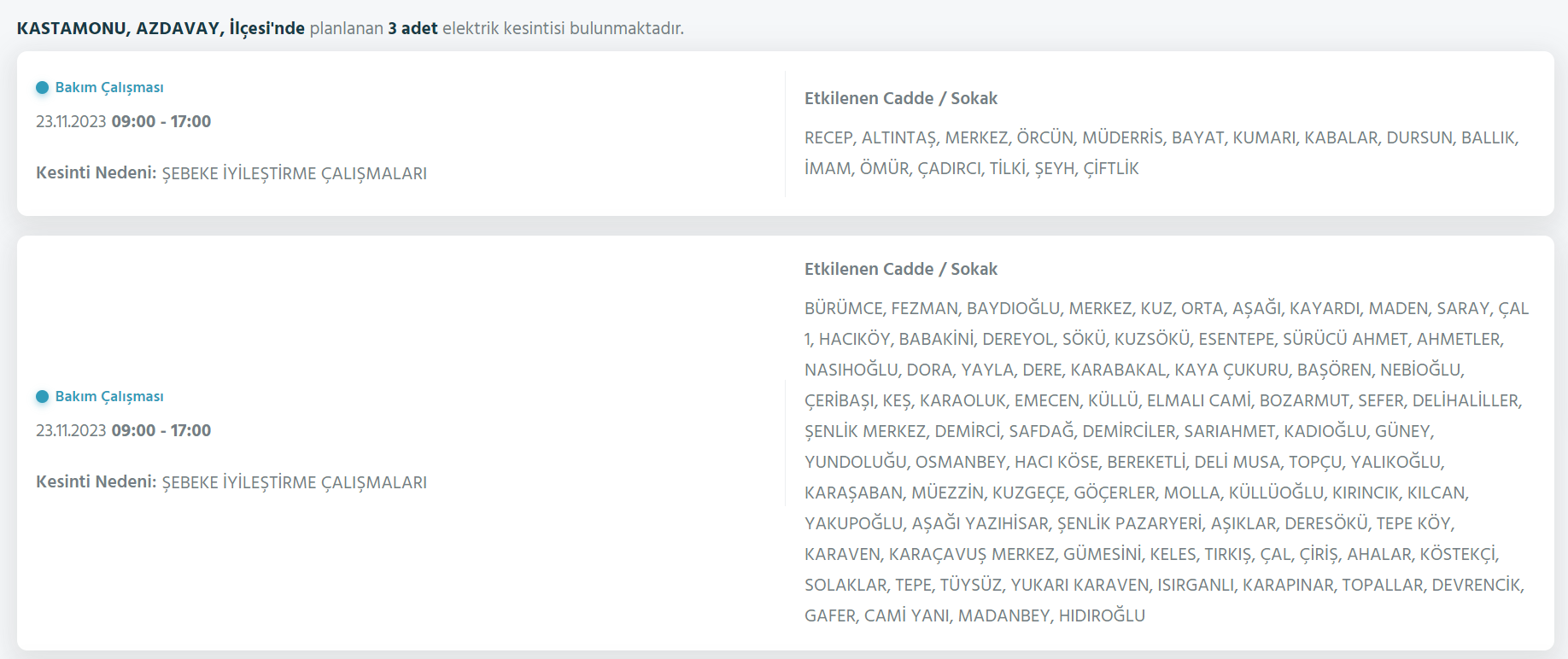Click street name KARAÇAVUŞ MERKEZ
The image size is (1568, 659).
point(972,555)
